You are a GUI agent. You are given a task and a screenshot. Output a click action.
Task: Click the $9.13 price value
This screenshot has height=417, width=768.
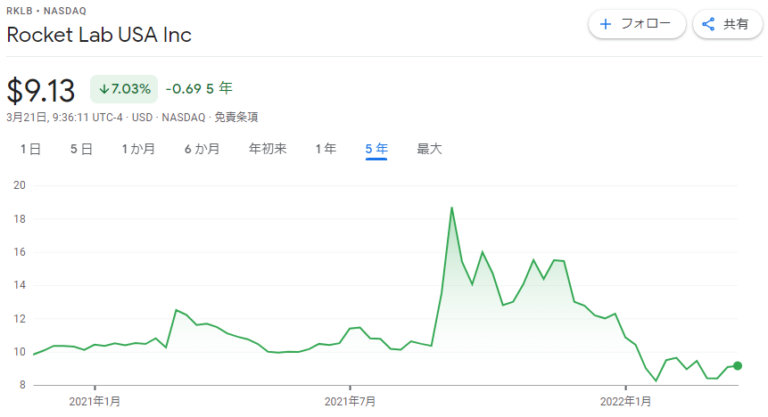41,91
